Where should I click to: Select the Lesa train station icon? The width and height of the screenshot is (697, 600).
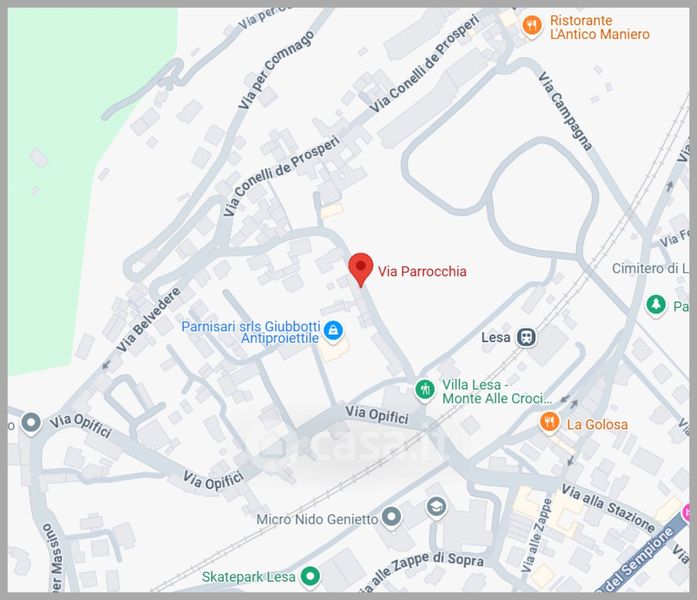click(526, 337)
